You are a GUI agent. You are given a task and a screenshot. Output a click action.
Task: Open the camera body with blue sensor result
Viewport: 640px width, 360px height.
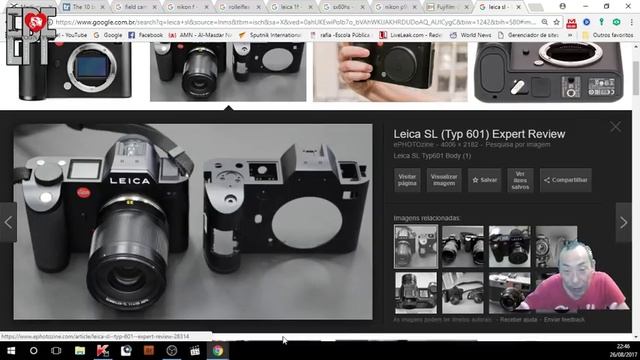click(75, 71)
